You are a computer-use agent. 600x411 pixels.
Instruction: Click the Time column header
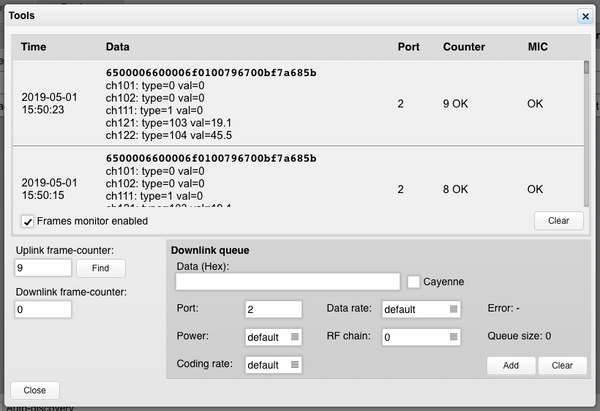[34, 47]
